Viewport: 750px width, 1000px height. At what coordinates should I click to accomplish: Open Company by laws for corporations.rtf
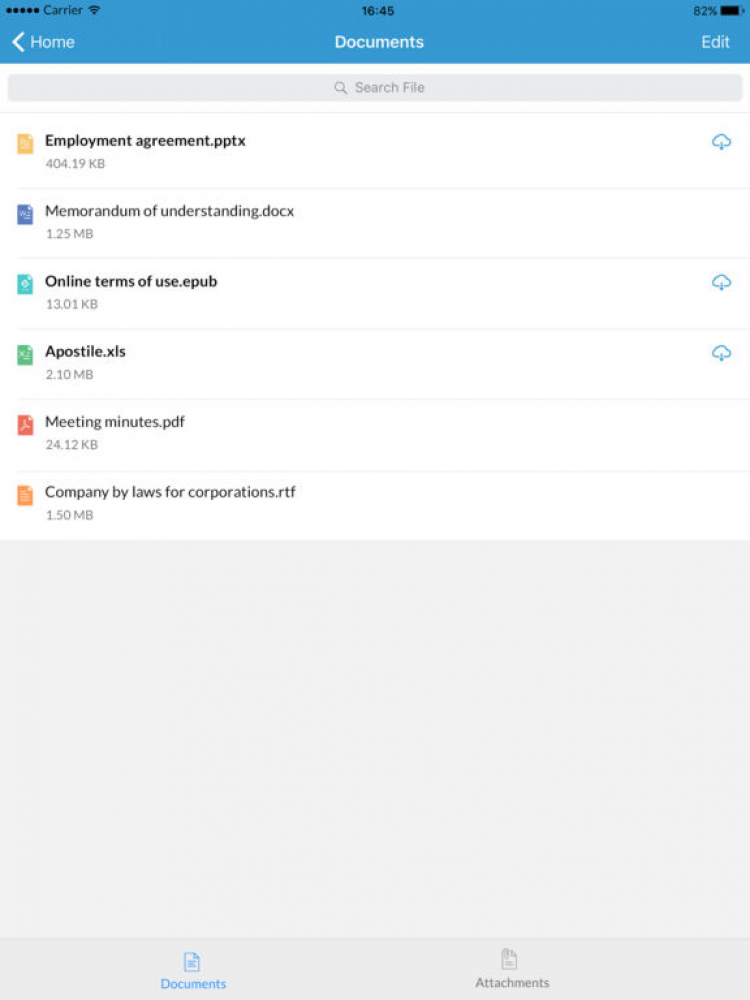[x=170, y=492]
